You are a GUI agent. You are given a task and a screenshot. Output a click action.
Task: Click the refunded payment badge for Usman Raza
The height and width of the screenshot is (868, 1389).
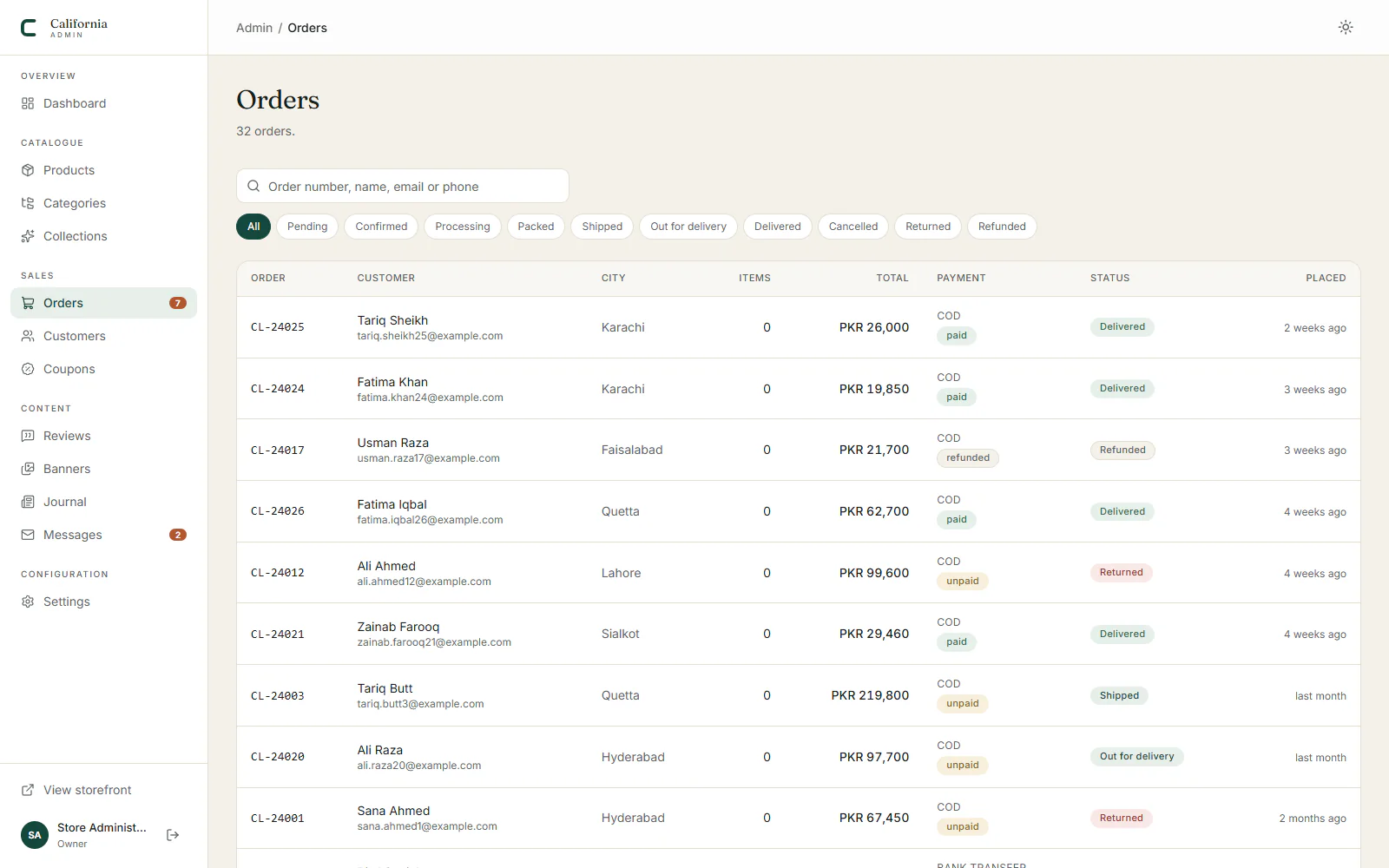coord(968,458)
